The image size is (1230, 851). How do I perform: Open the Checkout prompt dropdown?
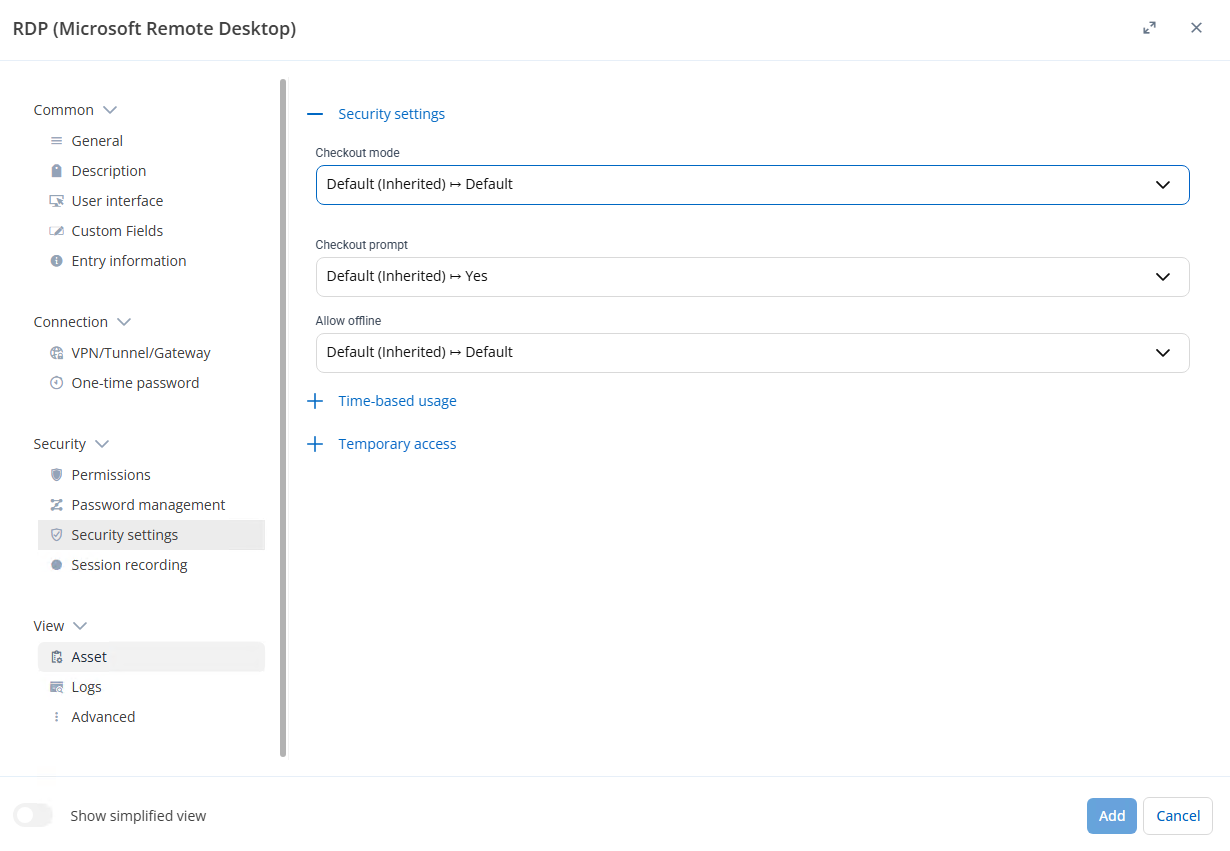(752, 277)
